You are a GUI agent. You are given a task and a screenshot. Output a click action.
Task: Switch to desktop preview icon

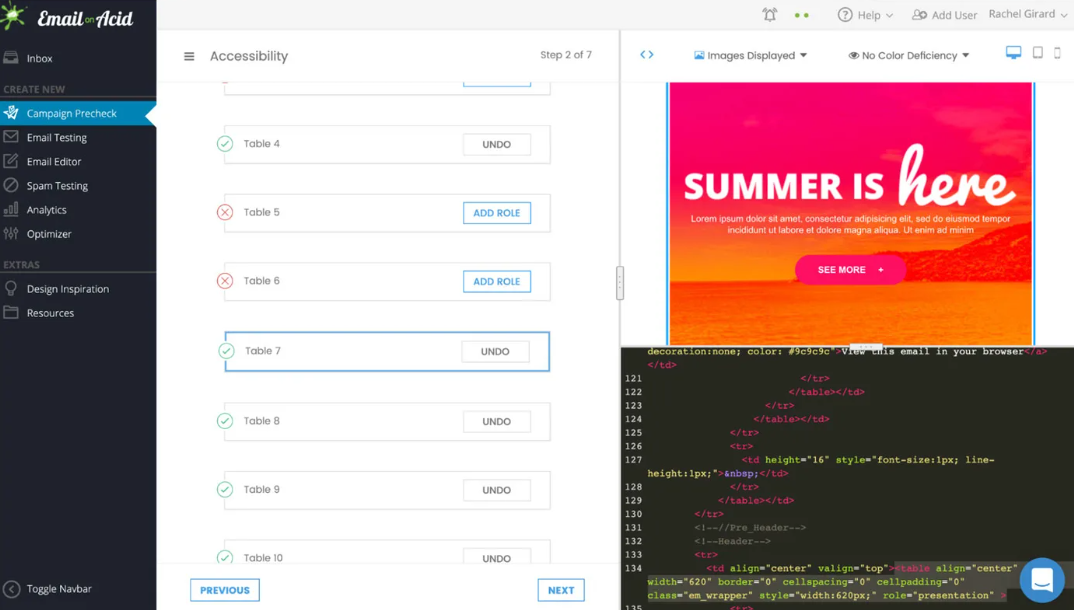1013,53
